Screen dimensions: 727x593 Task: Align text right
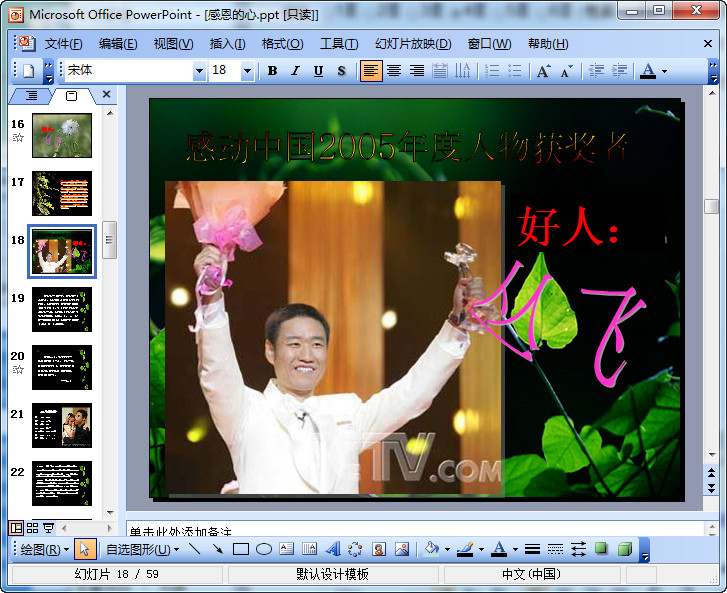pos(417,71)
